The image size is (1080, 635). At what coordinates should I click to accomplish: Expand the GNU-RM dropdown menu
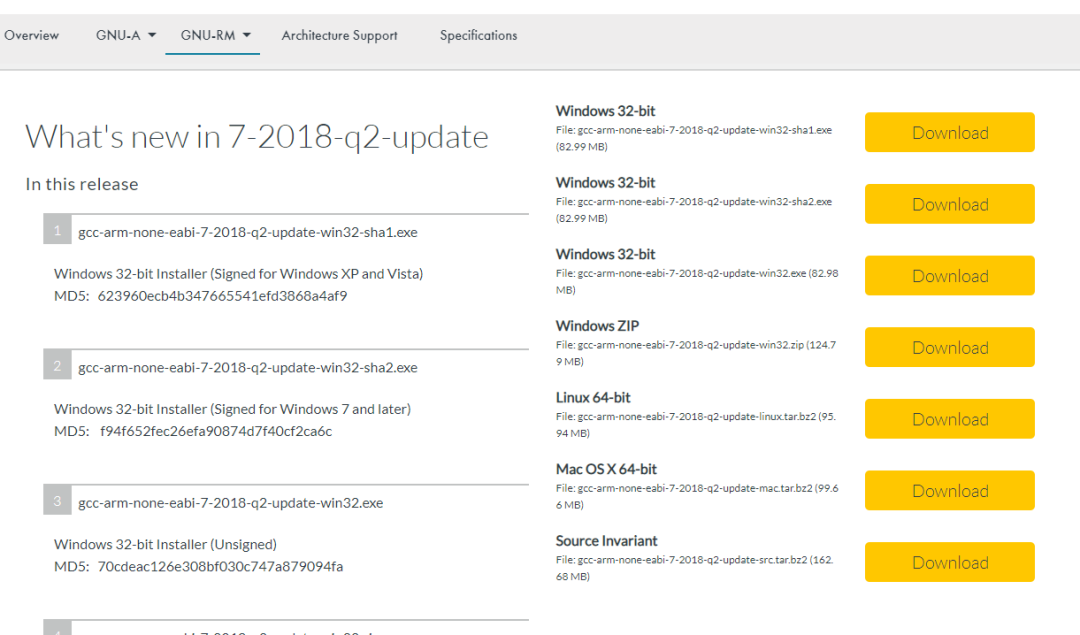[215, 35]
